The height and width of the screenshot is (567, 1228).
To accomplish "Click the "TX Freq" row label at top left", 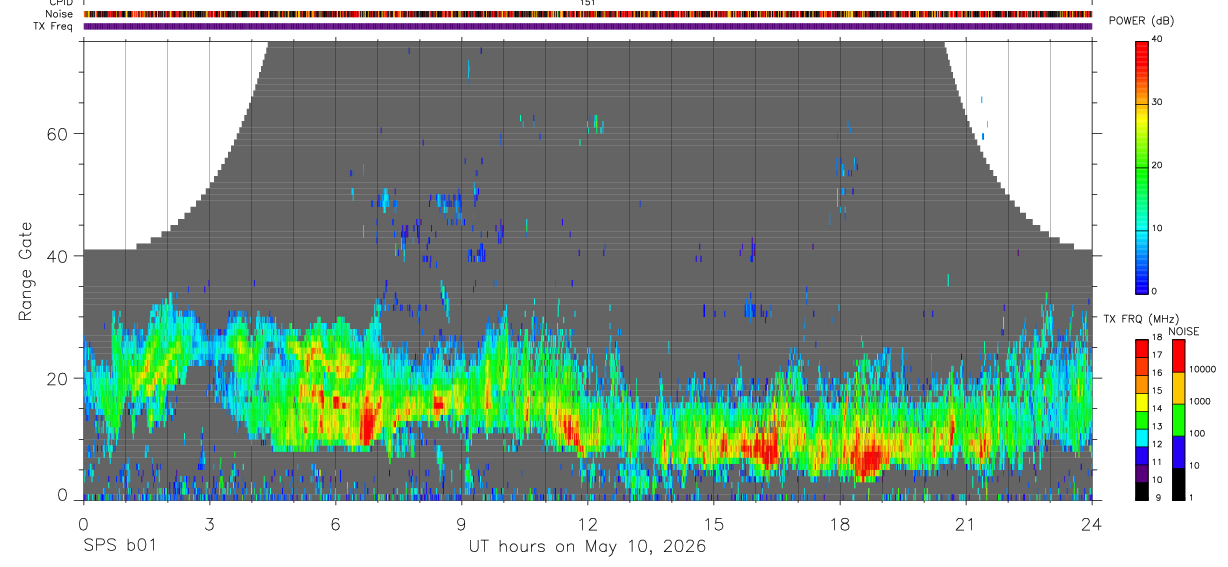I will coord(54,26).
